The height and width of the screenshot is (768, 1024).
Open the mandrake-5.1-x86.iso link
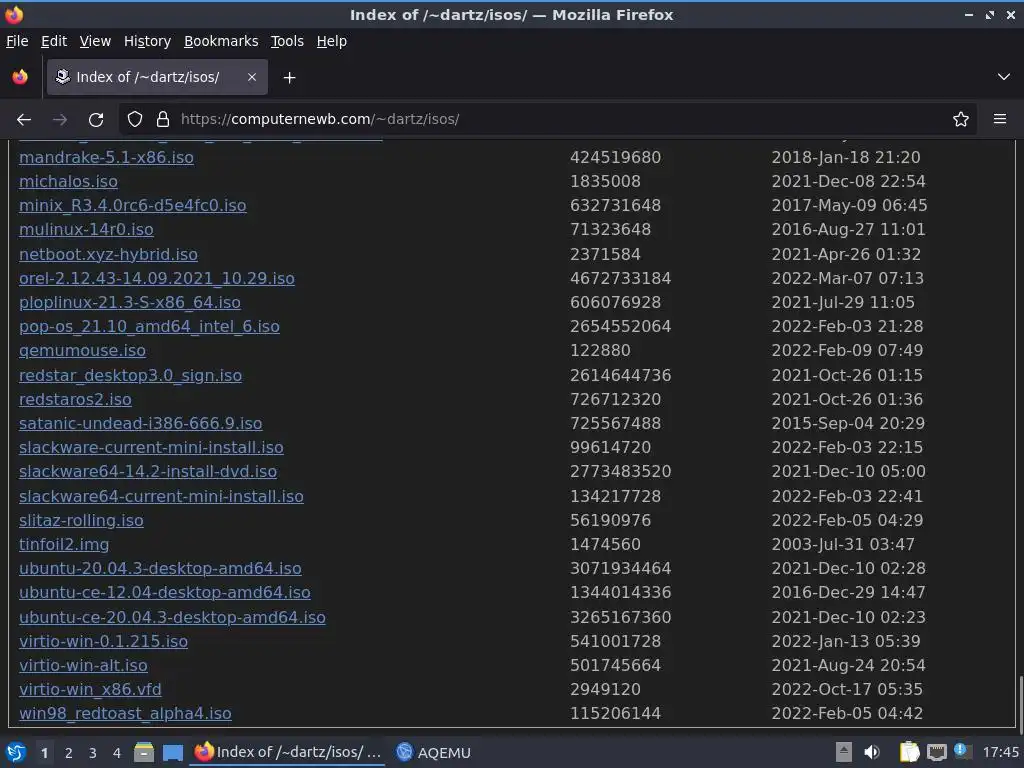click(106, 157)
